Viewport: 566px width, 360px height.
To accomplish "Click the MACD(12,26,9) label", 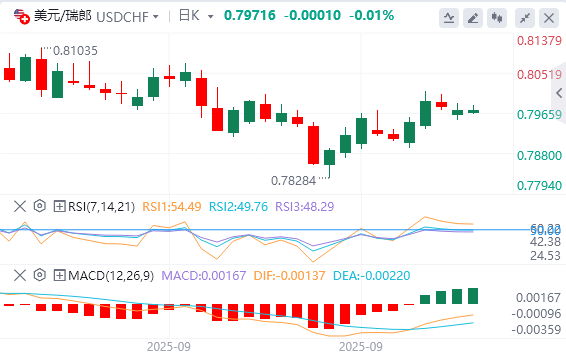I will pyautogui.click(x=111, y=276).
